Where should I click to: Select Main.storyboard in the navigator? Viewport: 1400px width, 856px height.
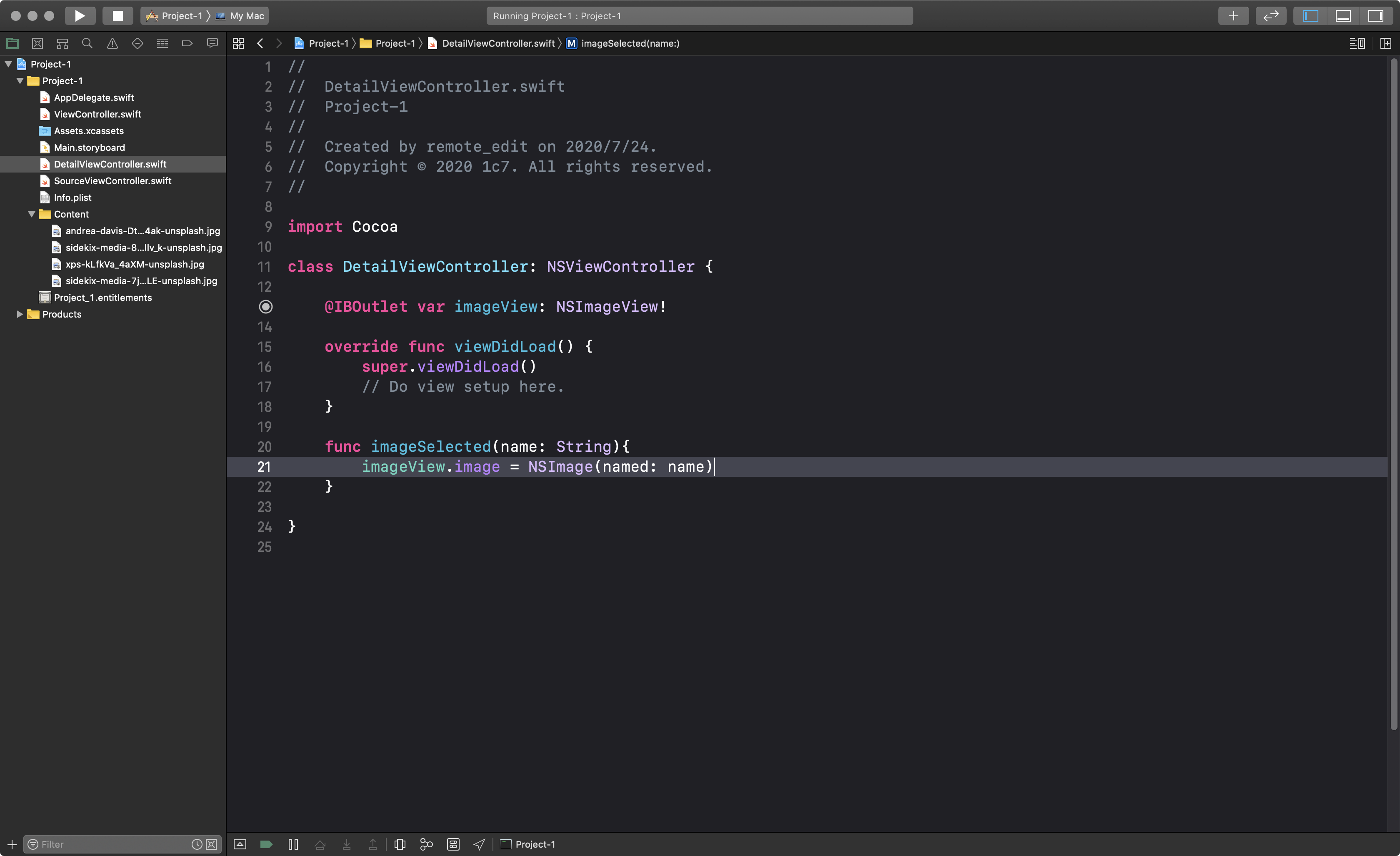(89, 148)
